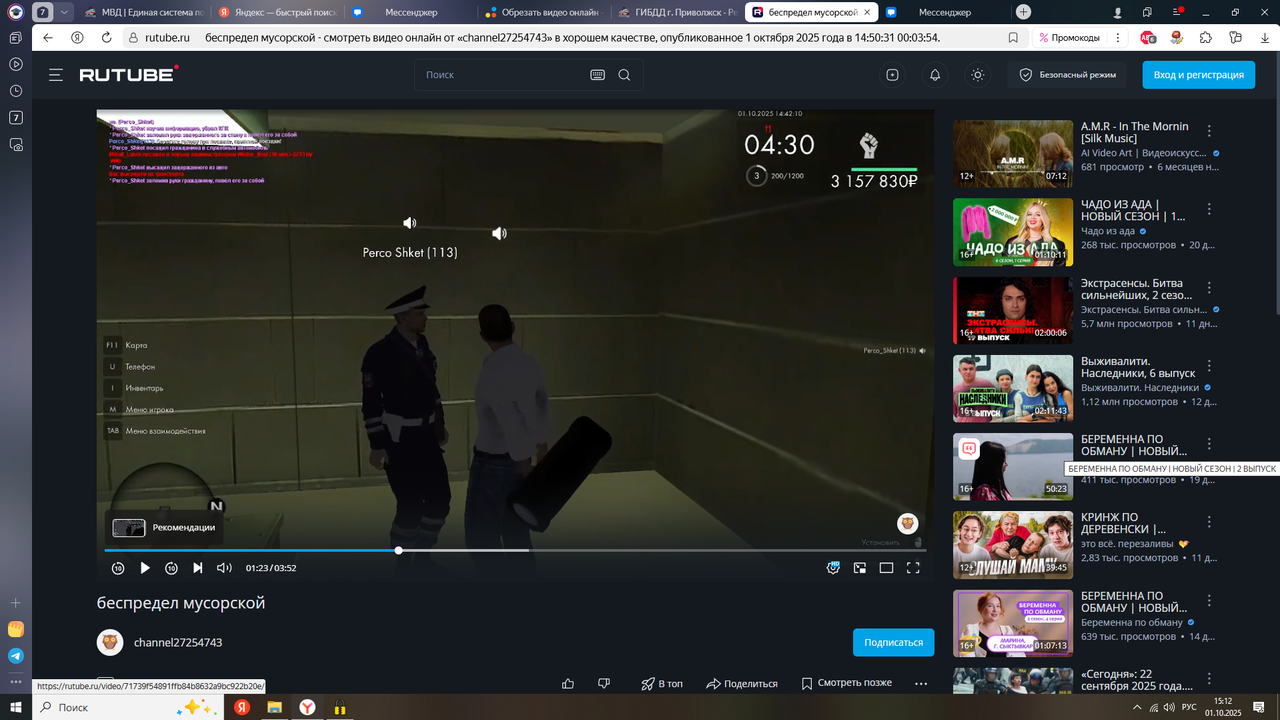Click the В топ rocket button
The height and width of the screenshot is (720, 1280).
[662, 684]
